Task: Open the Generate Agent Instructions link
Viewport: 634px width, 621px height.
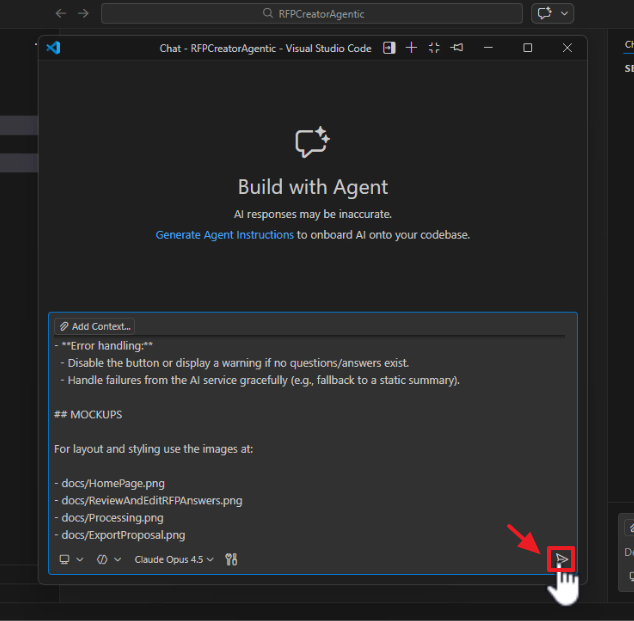Action: [x=224, y=235]
